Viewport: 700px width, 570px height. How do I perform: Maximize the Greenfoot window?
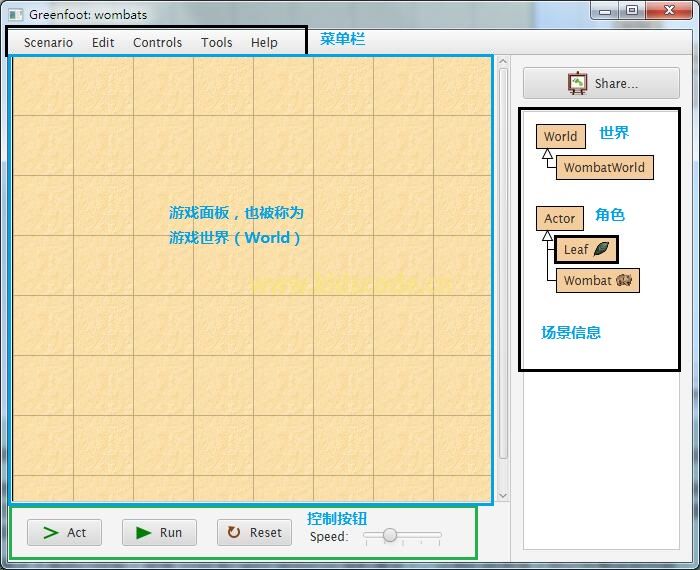click(x=632, y=10)
